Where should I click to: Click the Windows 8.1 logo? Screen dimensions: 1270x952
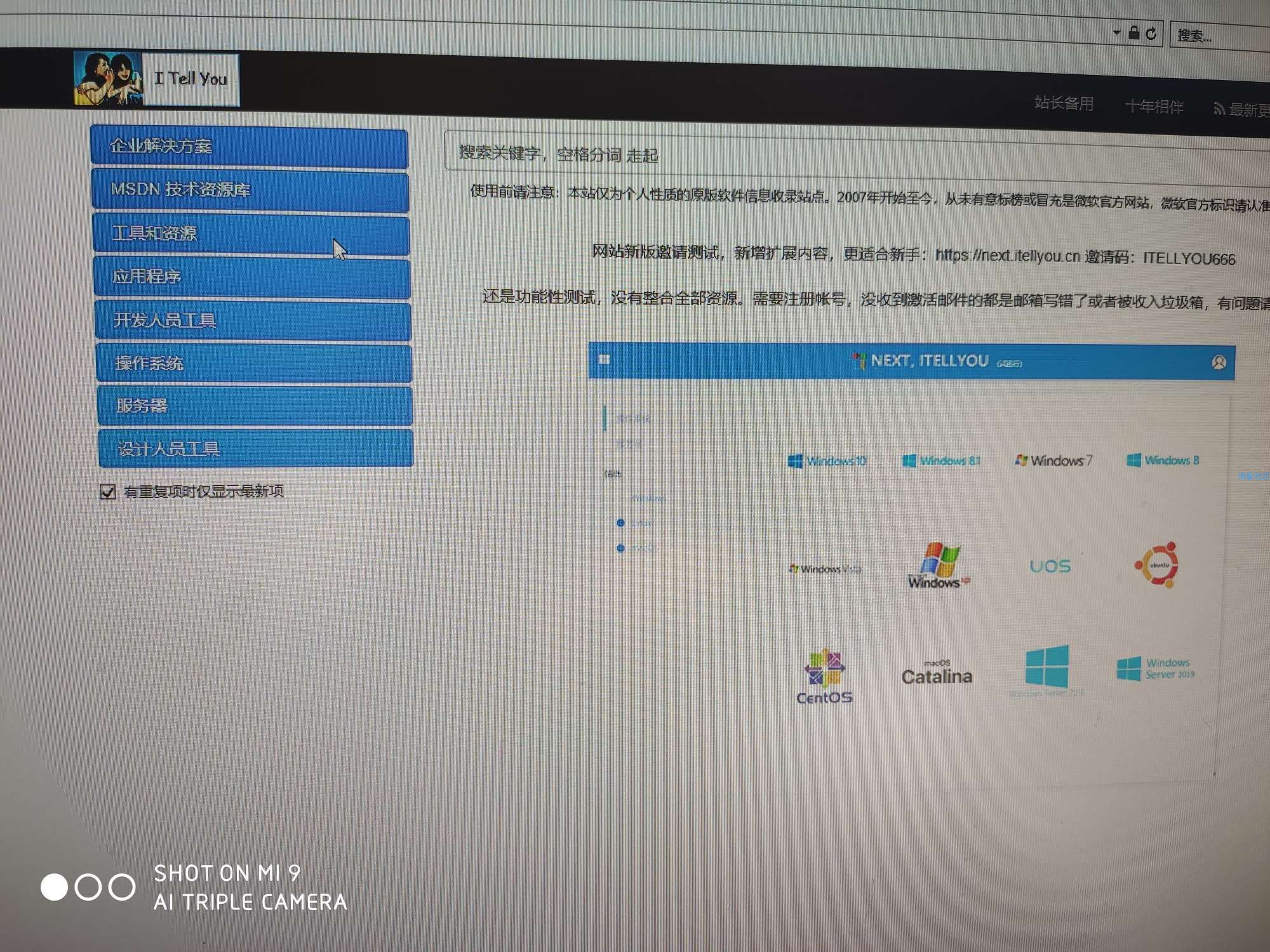(x=941, y=460)
